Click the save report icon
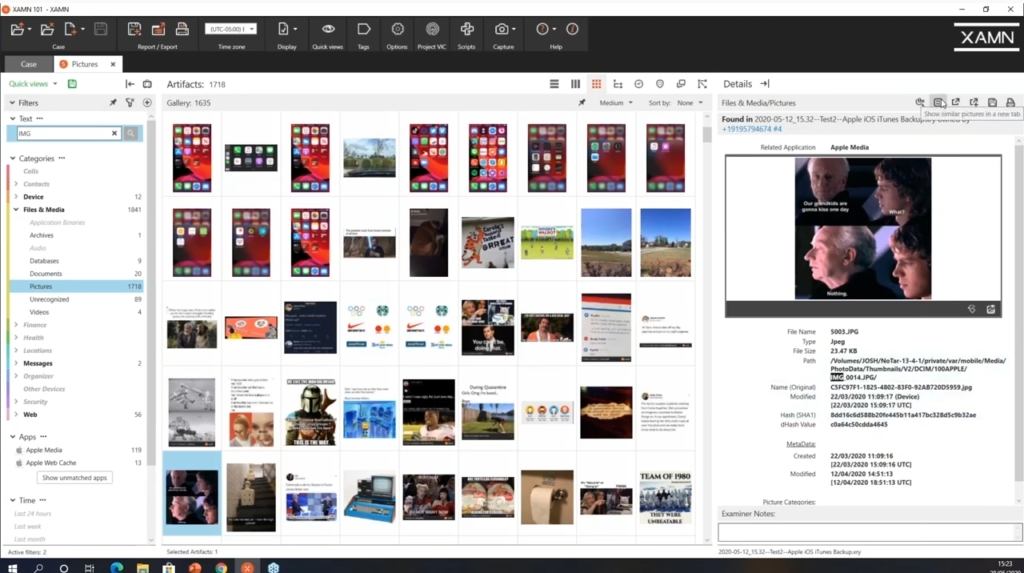The image size is (1024, 573). pyautogui.click(x=134, y=29)
